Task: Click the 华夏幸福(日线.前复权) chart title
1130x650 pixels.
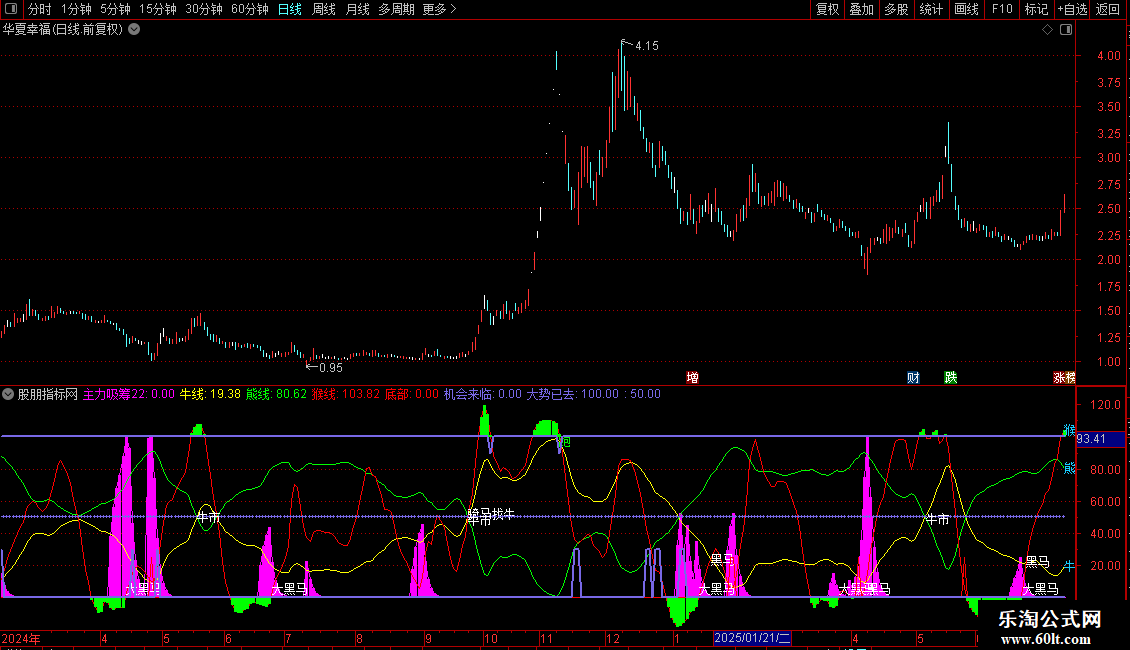Action: [x=63, y=30]
